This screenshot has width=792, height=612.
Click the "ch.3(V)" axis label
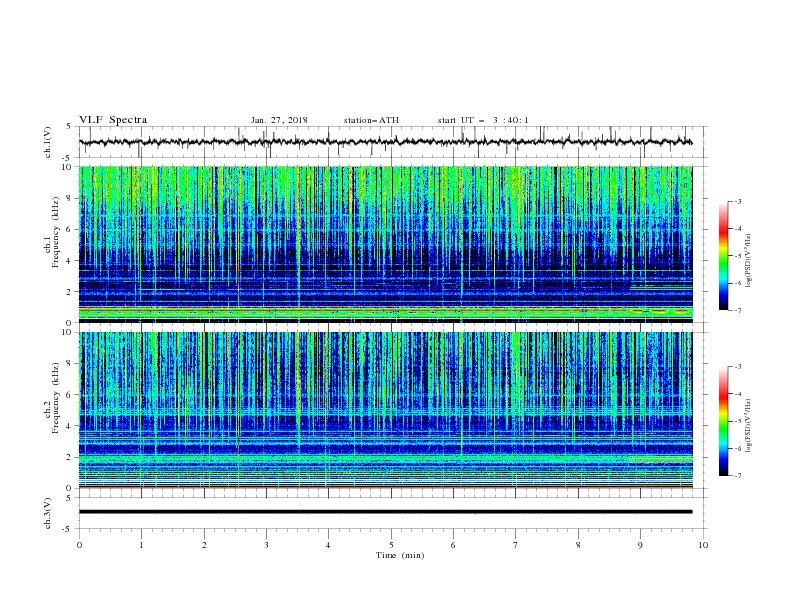pos(48,513)
